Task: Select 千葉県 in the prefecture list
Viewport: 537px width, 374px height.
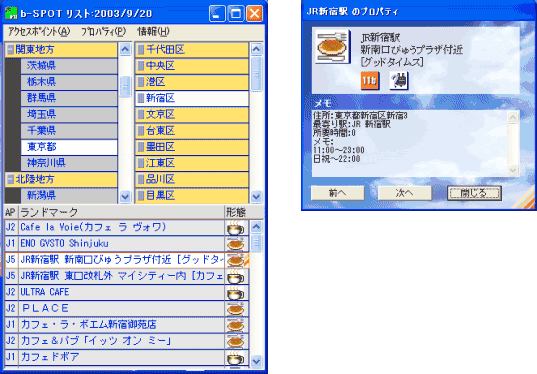Action: click(69, 130)
